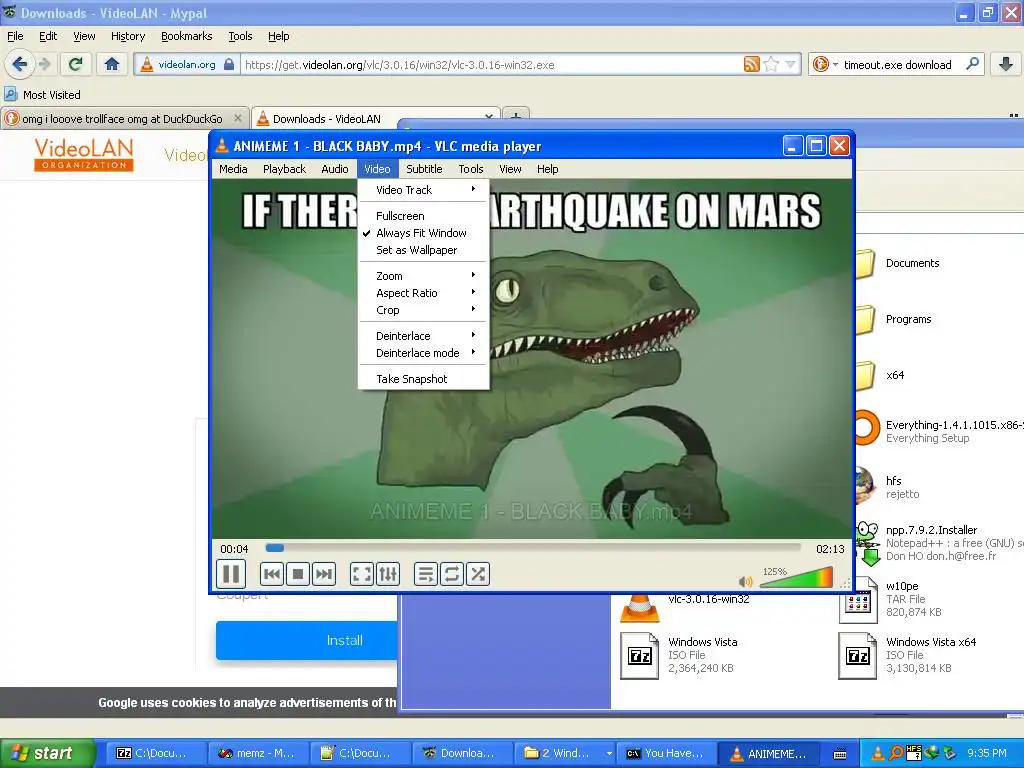Click the total time 02:13 label

(830, 549)
